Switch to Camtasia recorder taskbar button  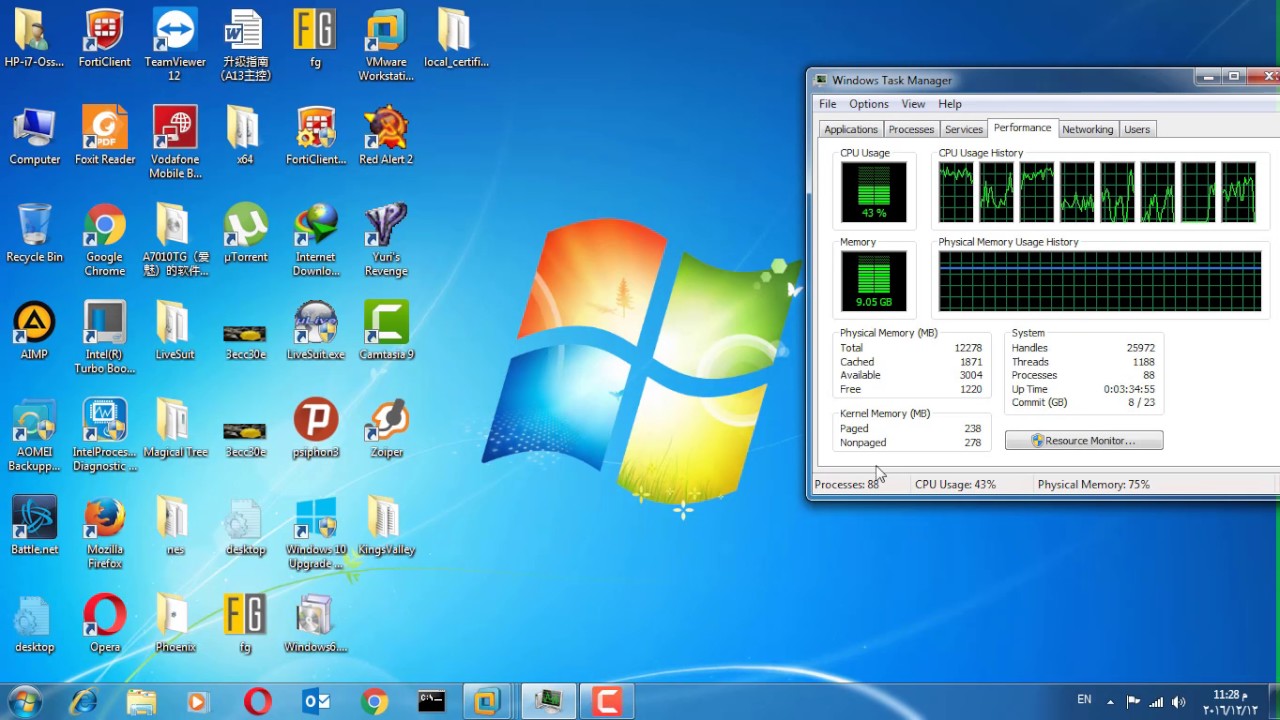coord(607,702)
